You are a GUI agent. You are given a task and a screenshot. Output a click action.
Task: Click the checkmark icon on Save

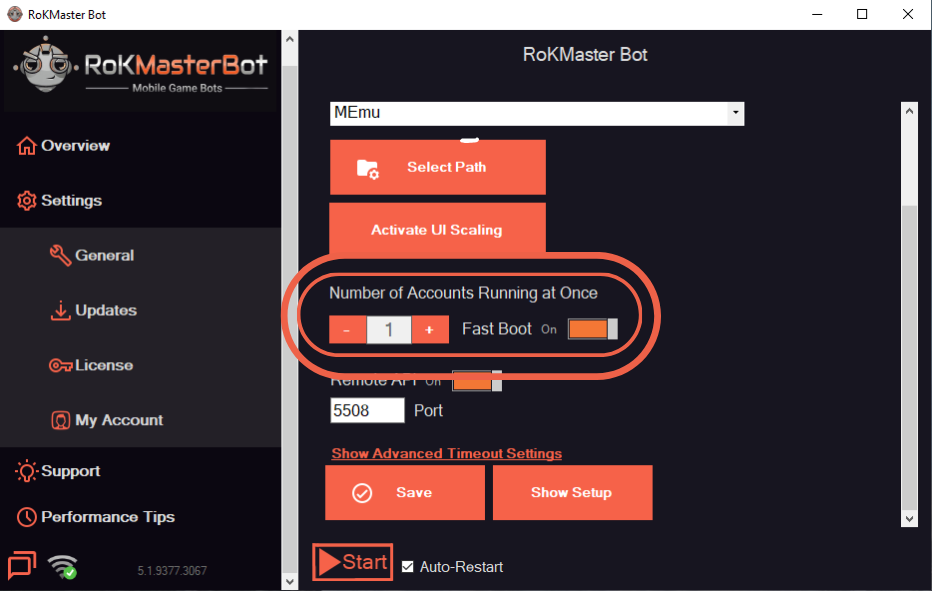[362, 493]
